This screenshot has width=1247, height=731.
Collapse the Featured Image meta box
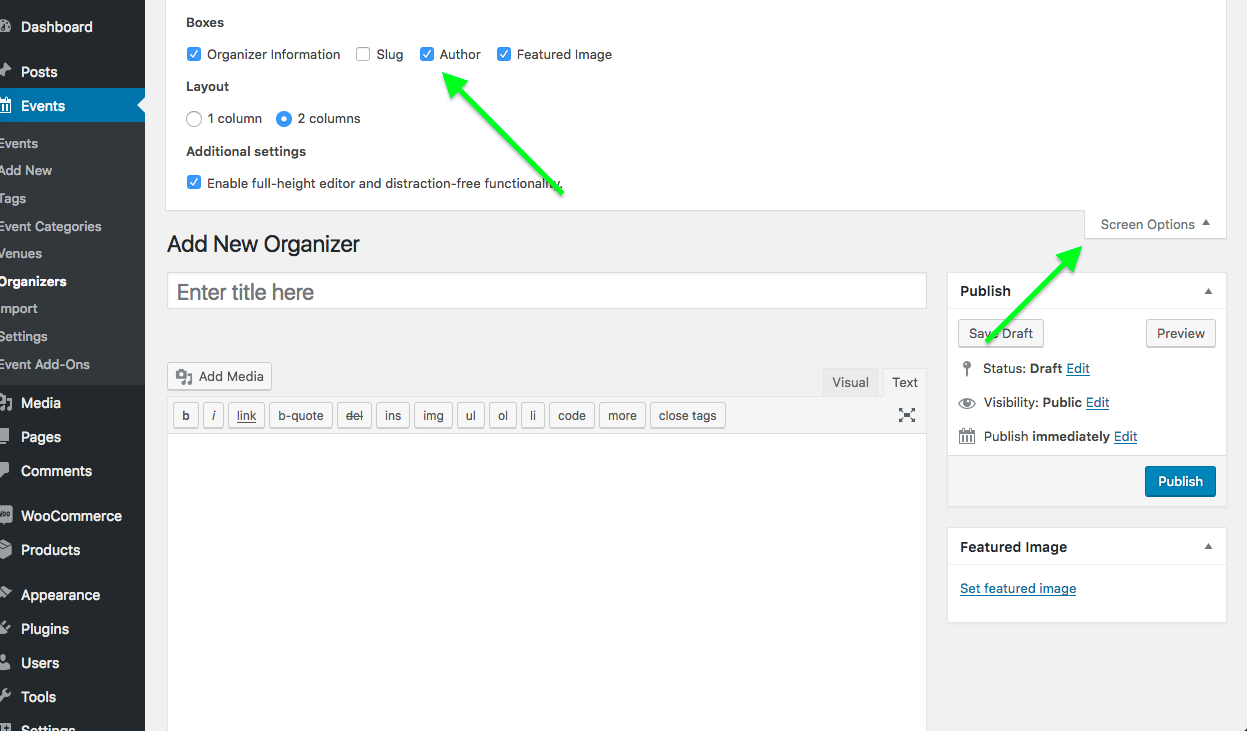[1208, 547]
